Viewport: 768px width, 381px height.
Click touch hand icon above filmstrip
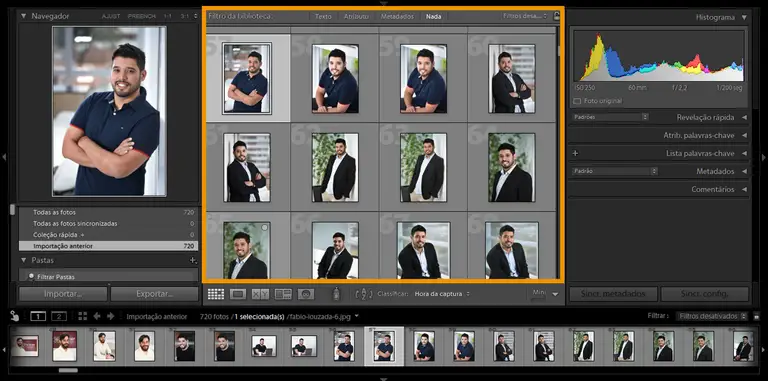click(14, 316)
